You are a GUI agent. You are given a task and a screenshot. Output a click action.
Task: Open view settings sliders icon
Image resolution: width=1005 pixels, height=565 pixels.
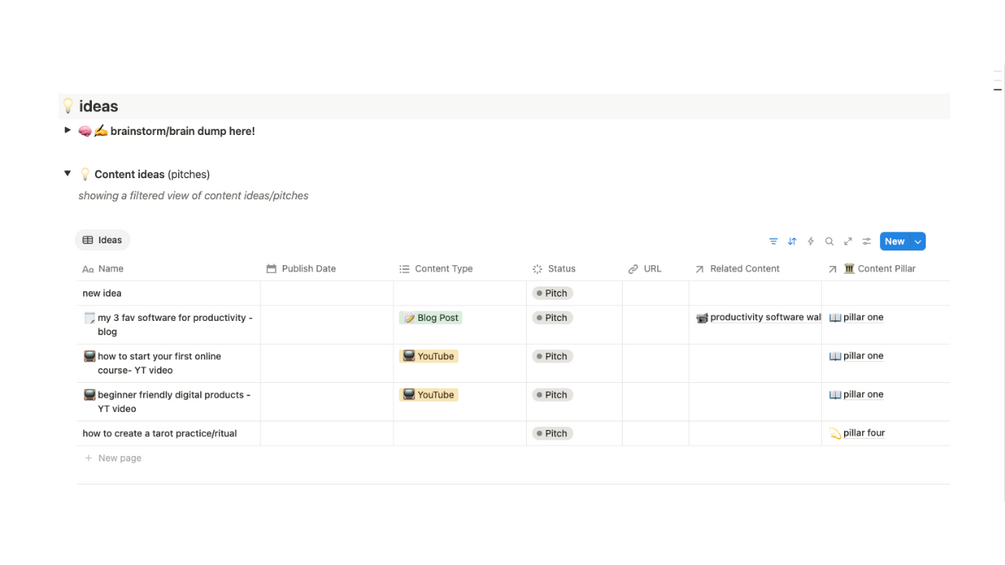[x=867, y=241]
